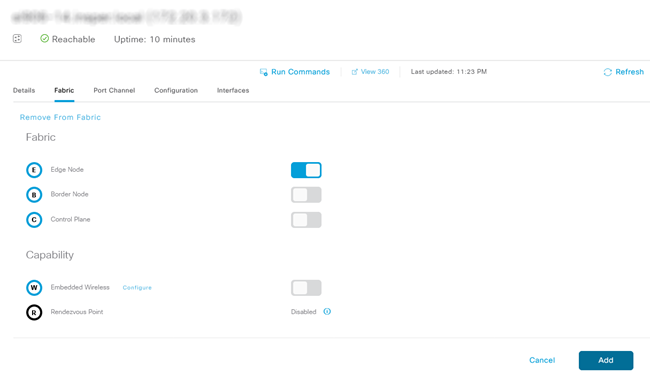Click the Embedded Wireless W badge icon
Image resolution: width=650 pixels, height=382 pixels.
pyautogui.click(x=34, y=288)
